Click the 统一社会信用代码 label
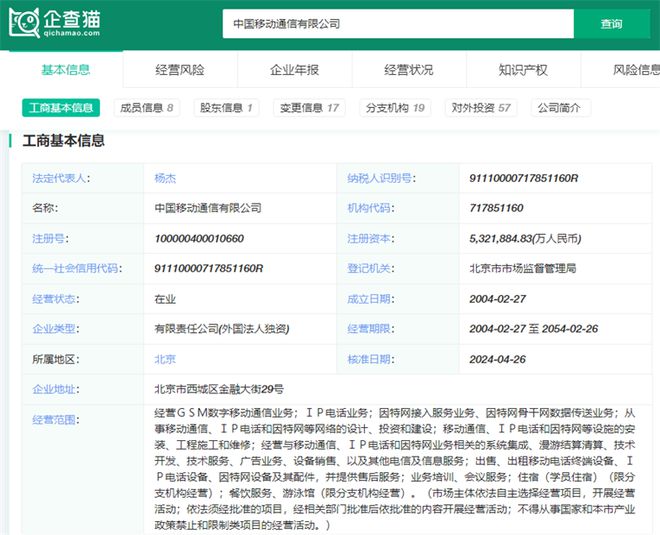660x535 pixels. pos(77,268)
